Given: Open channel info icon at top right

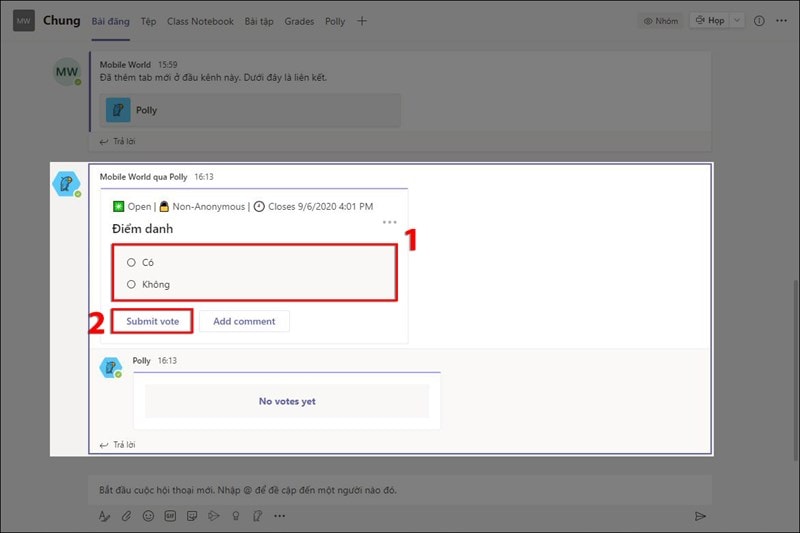Looking at the screenshot, I should pos(759,21).
